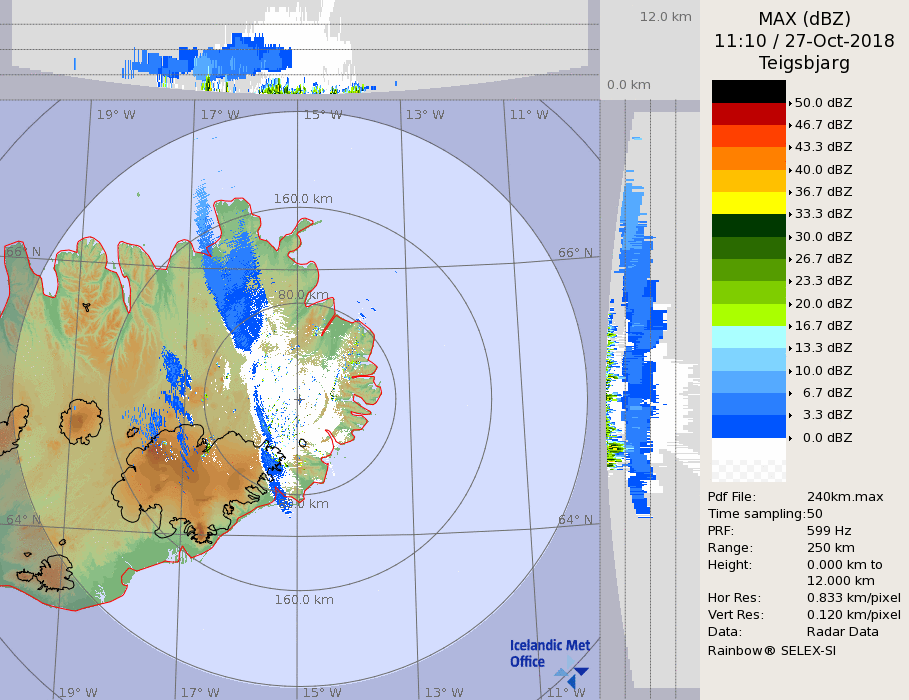The height and width of the screenshot is (700, 909).
Task: Choose the dark green 30.0 dBZ swatch
Action: point(748,225)
